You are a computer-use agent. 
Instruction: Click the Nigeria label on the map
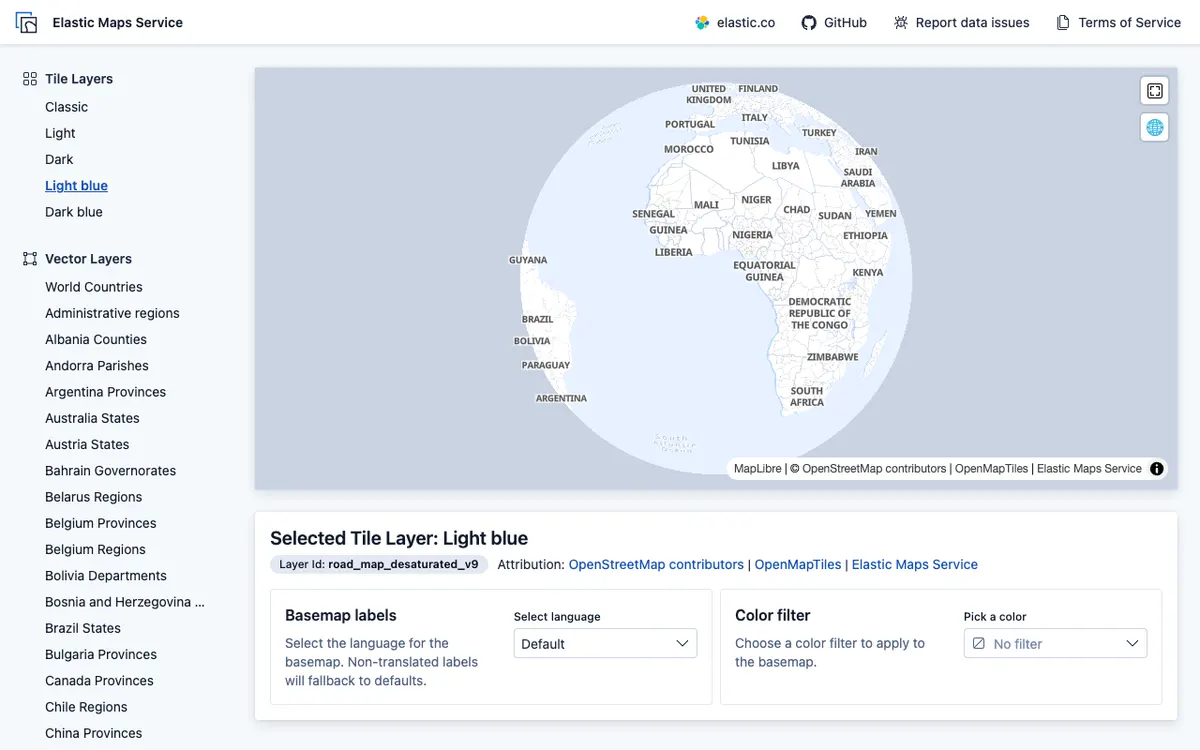(752, 235)
